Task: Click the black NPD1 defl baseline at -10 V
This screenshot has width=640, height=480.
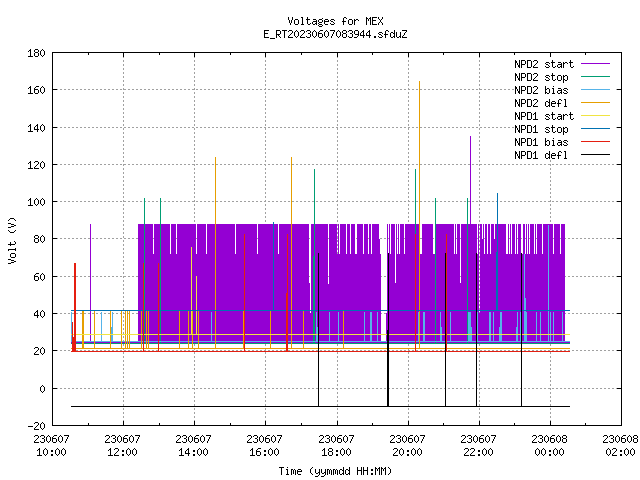Action: (320, 406)
